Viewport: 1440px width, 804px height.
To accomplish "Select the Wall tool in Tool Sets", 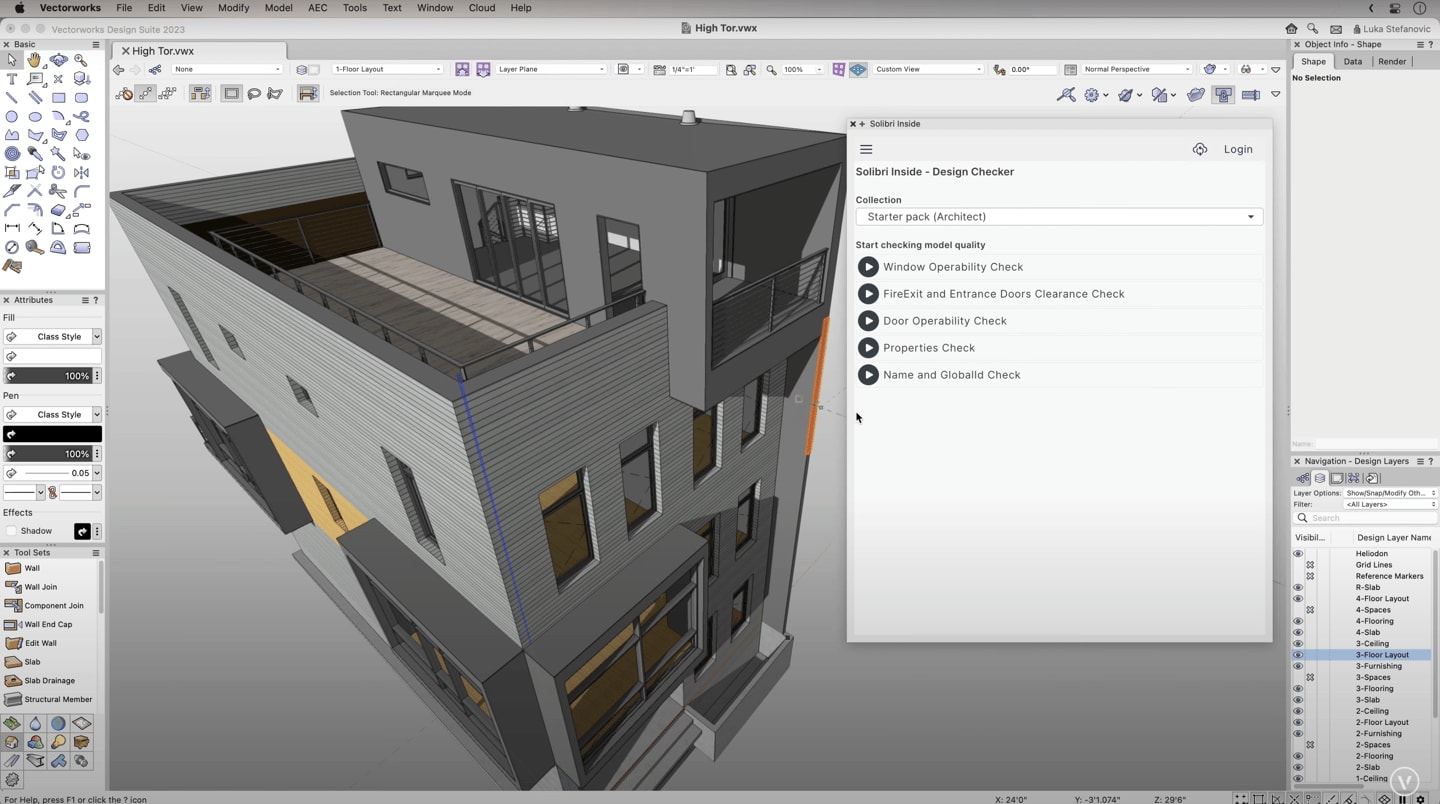I will click(x=32, y=568).
